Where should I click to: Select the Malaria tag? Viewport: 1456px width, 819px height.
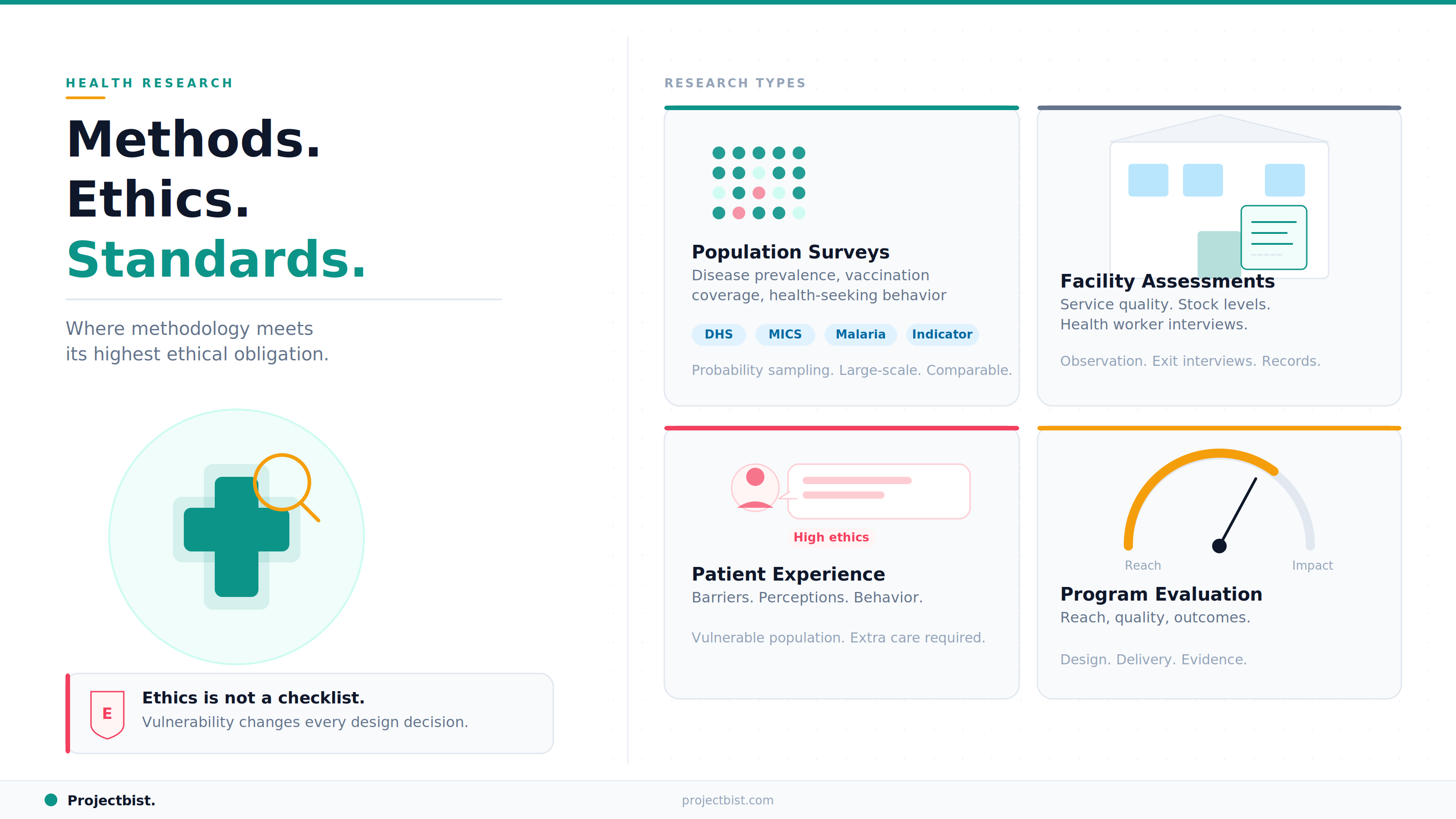click(860, 334)
